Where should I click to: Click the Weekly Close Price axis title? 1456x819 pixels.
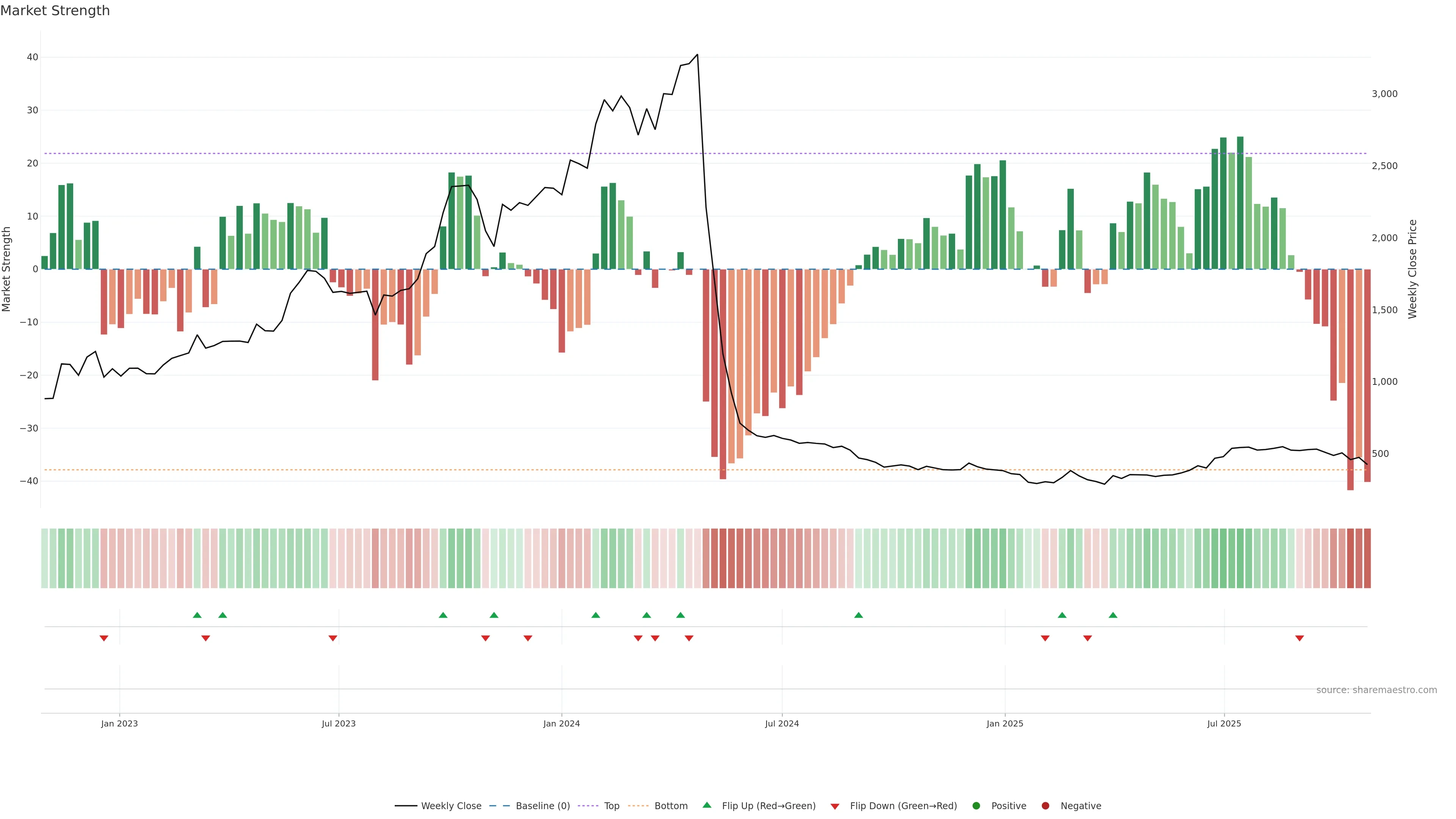1412,269
